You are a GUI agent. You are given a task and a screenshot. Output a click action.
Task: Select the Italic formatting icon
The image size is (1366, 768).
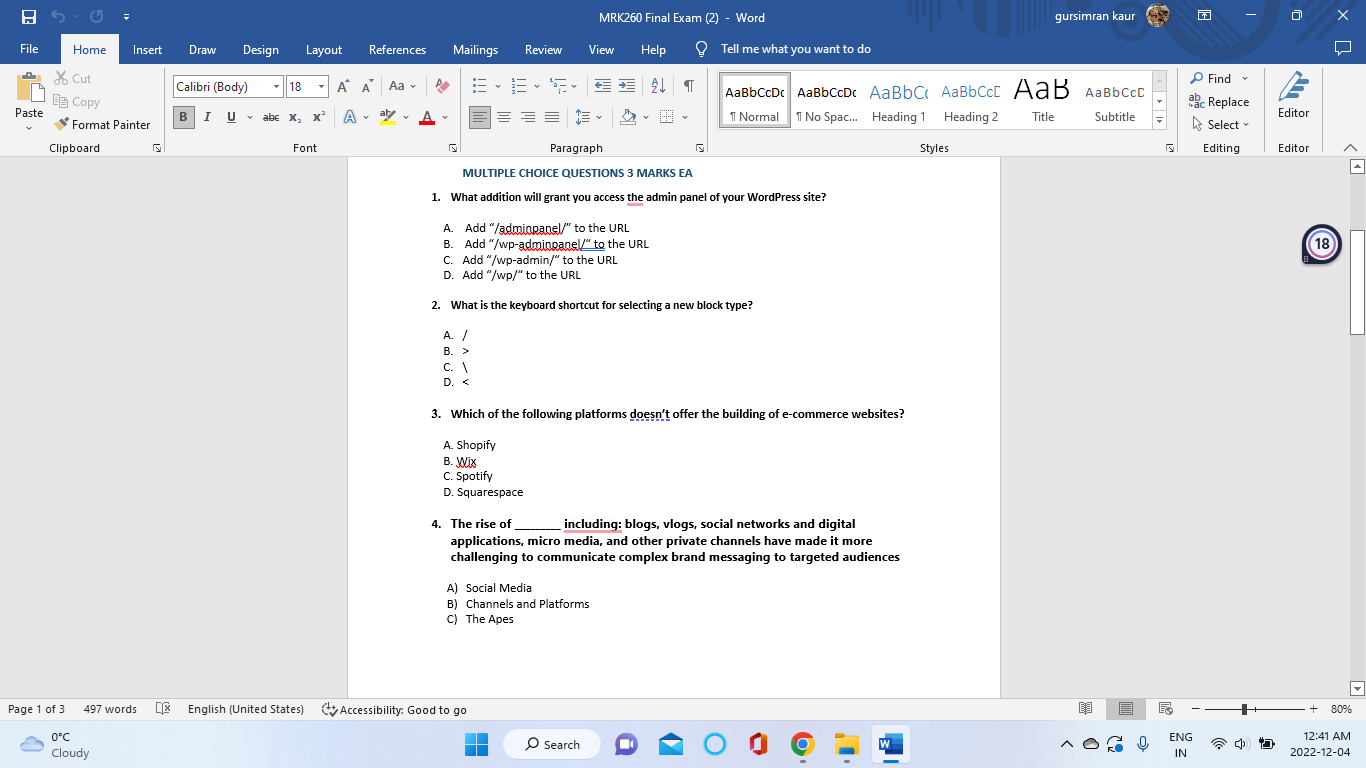(207, 117)
